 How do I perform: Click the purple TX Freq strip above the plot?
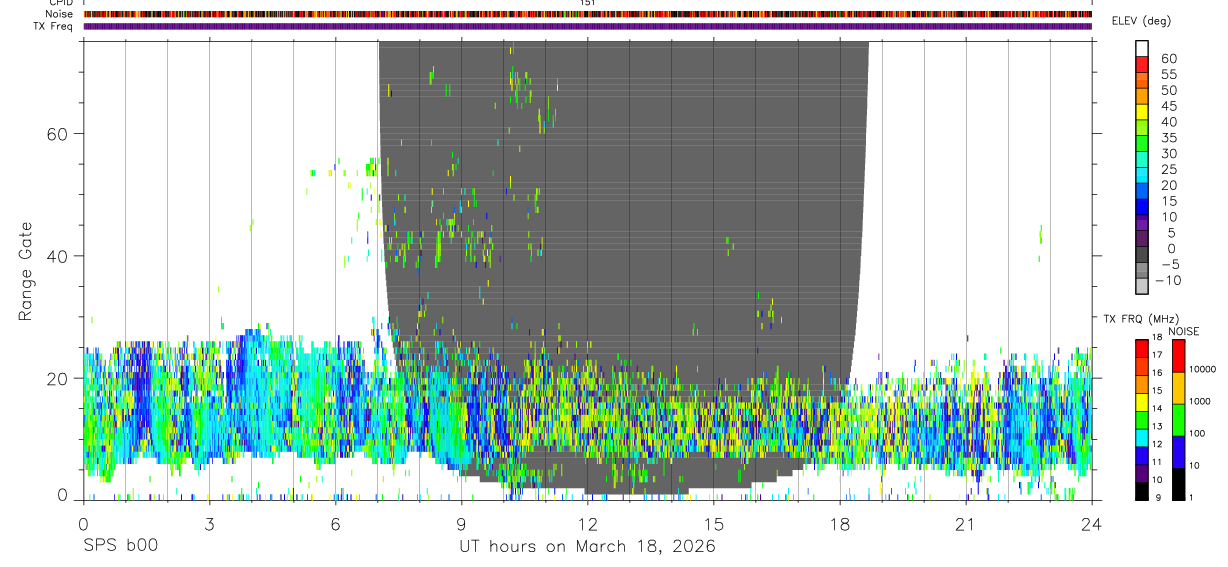(x=587, y=26)
